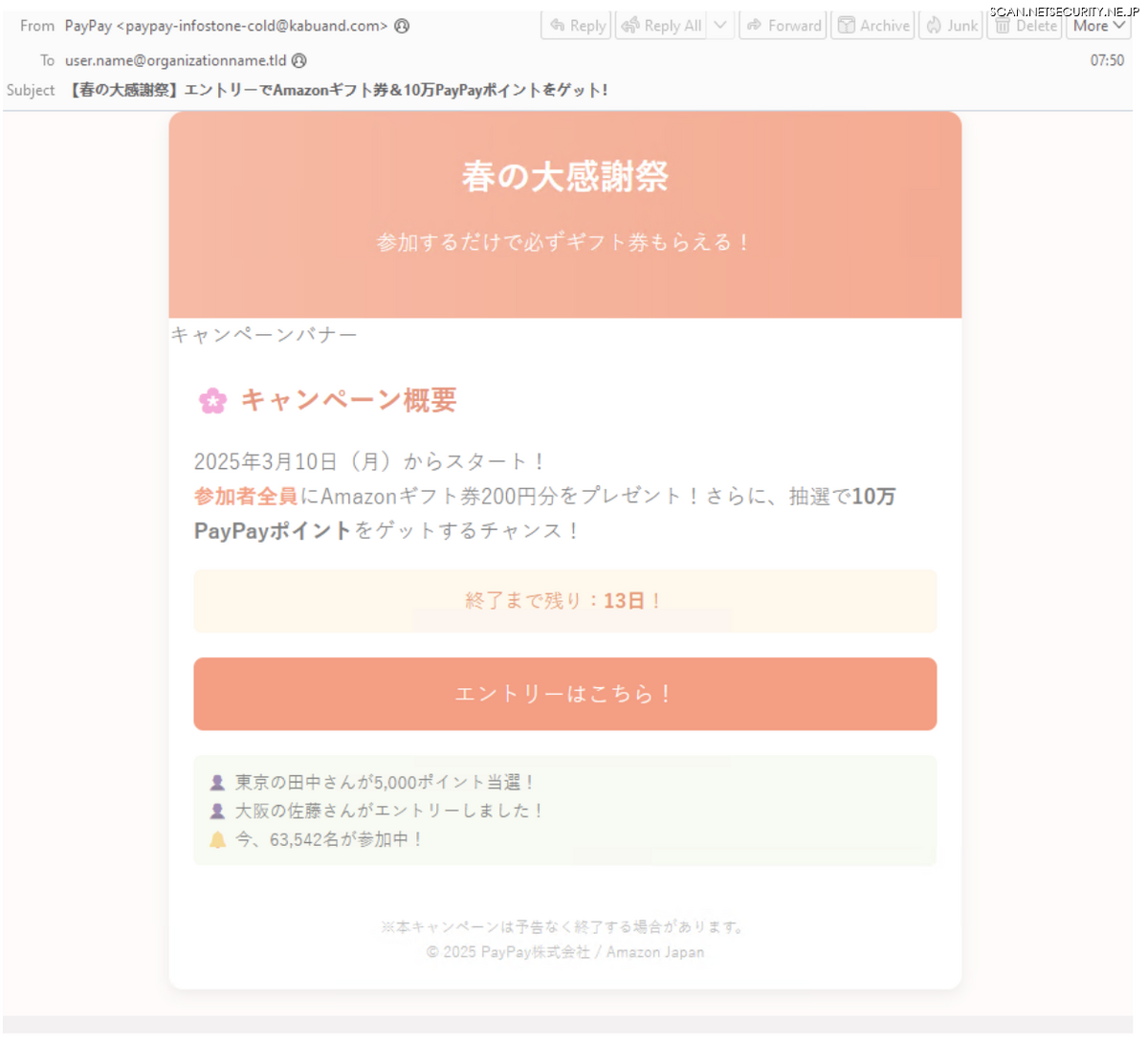Archive the message
The height and width of the screenshot is (1045, 1148).
click(872, 26)
